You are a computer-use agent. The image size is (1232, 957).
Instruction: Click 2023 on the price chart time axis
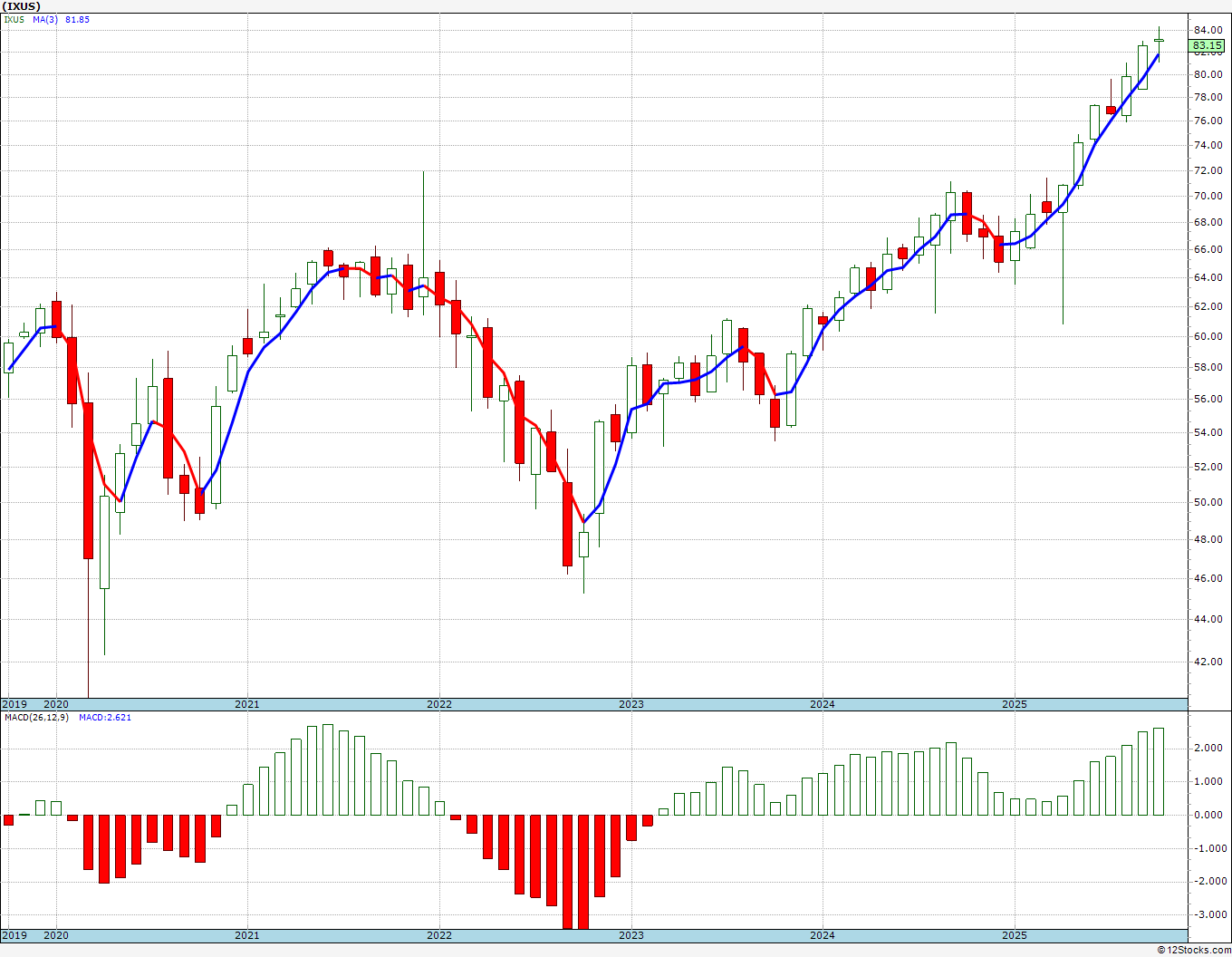click(x=631, y=704)
